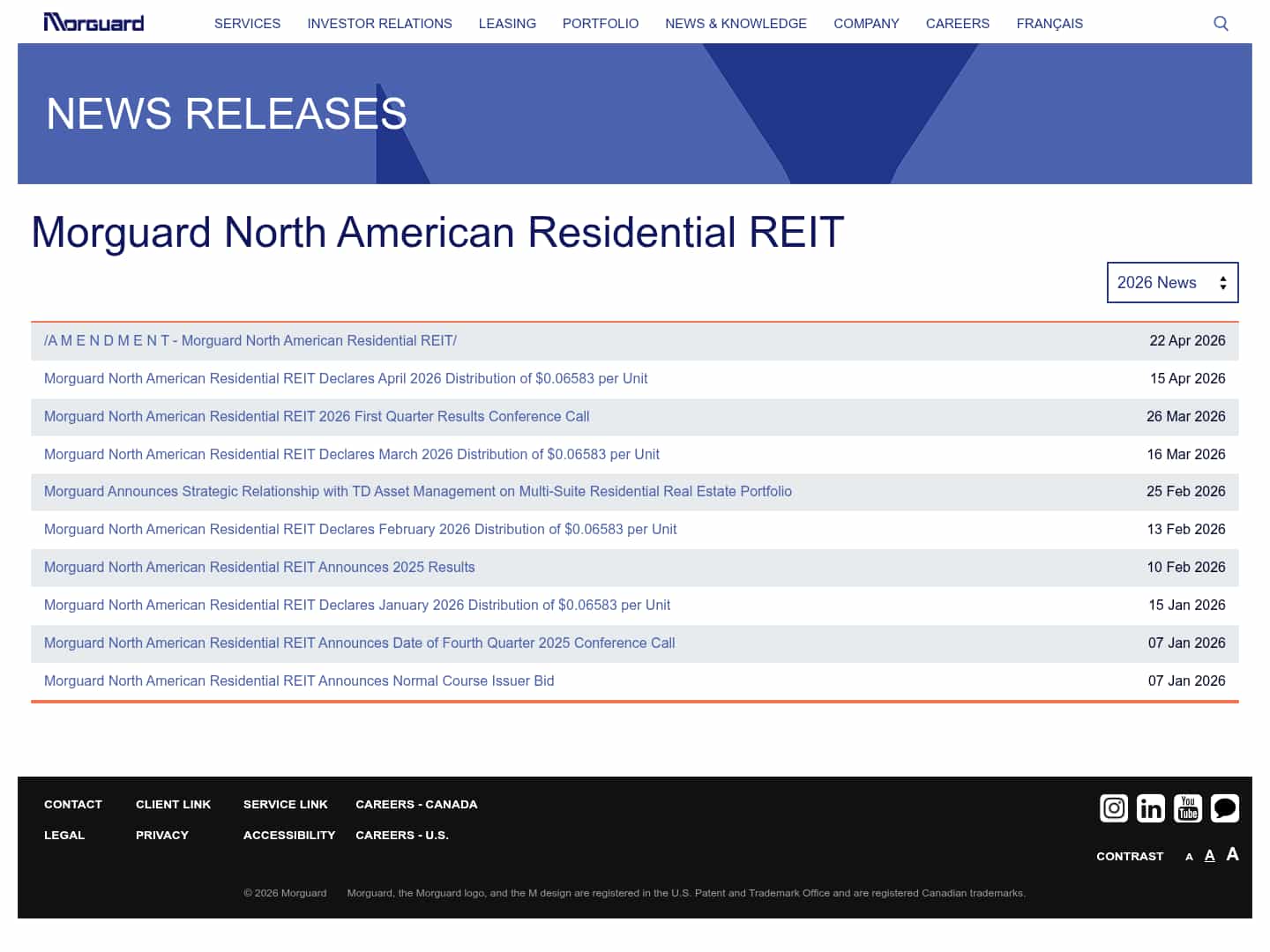Open the ACCESSIBILITY footer link
The image size is (1270, 952).
(289, 835)
